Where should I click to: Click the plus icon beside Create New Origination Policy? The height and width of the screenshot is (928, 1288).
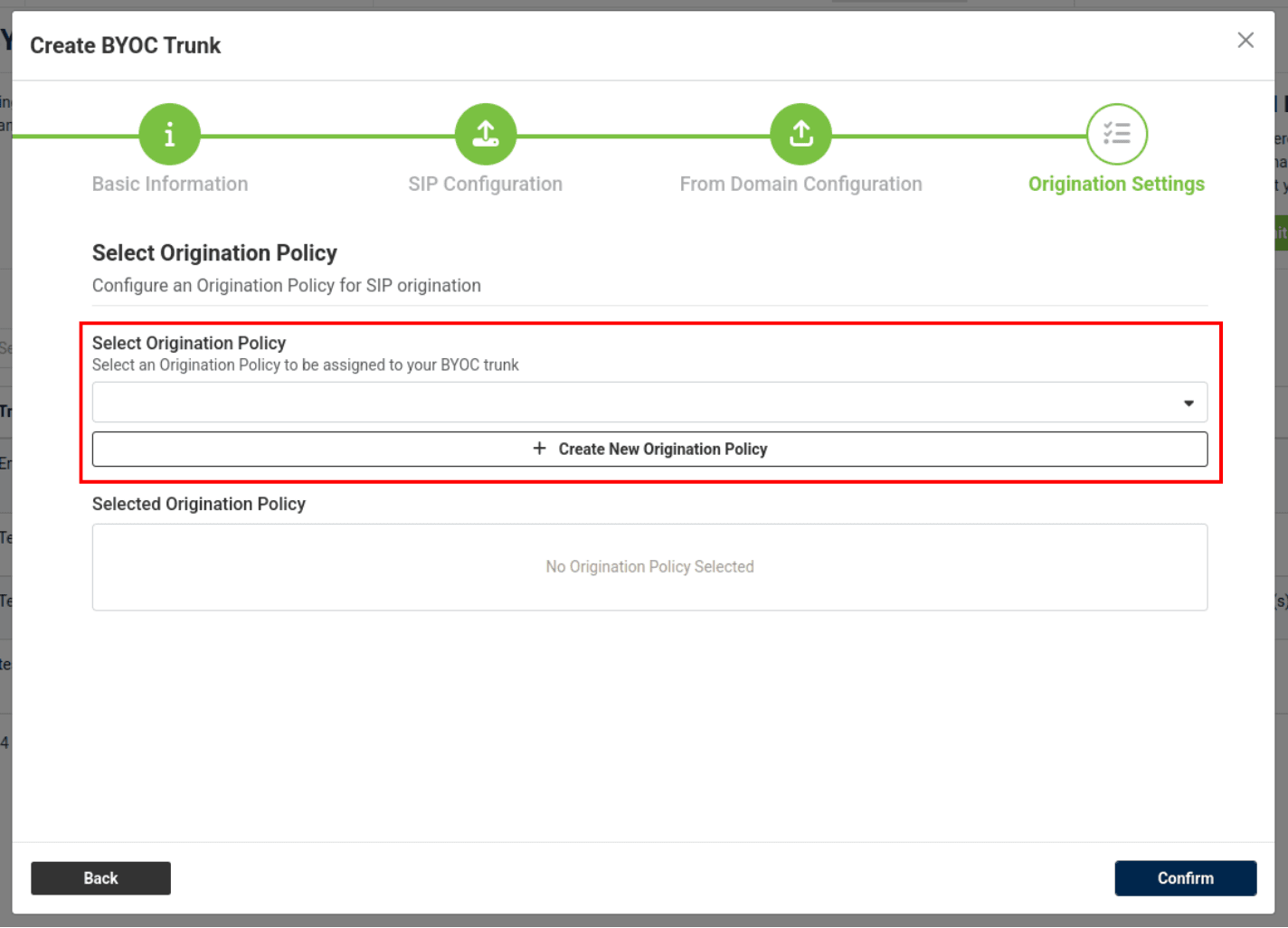point(539,449)
